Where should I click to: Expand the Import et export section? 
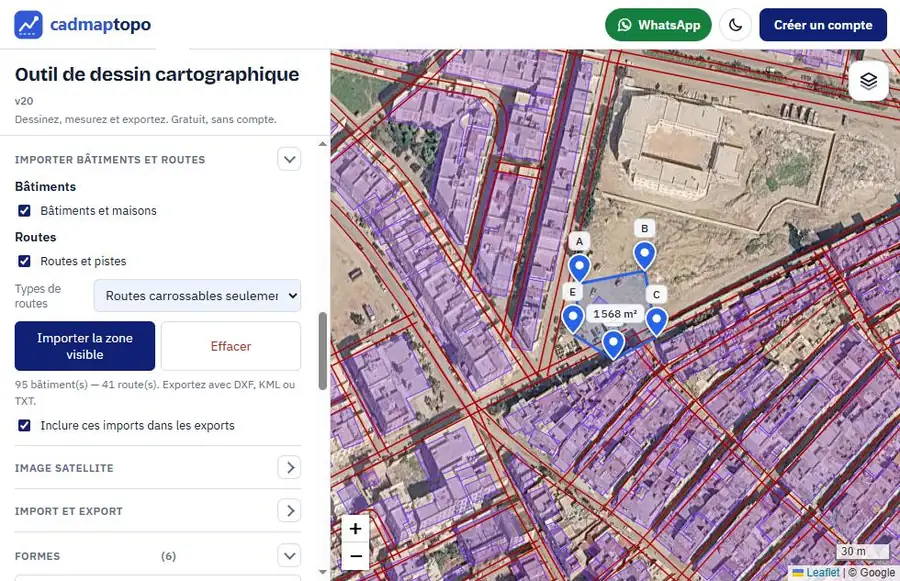(x=289, y=510)
